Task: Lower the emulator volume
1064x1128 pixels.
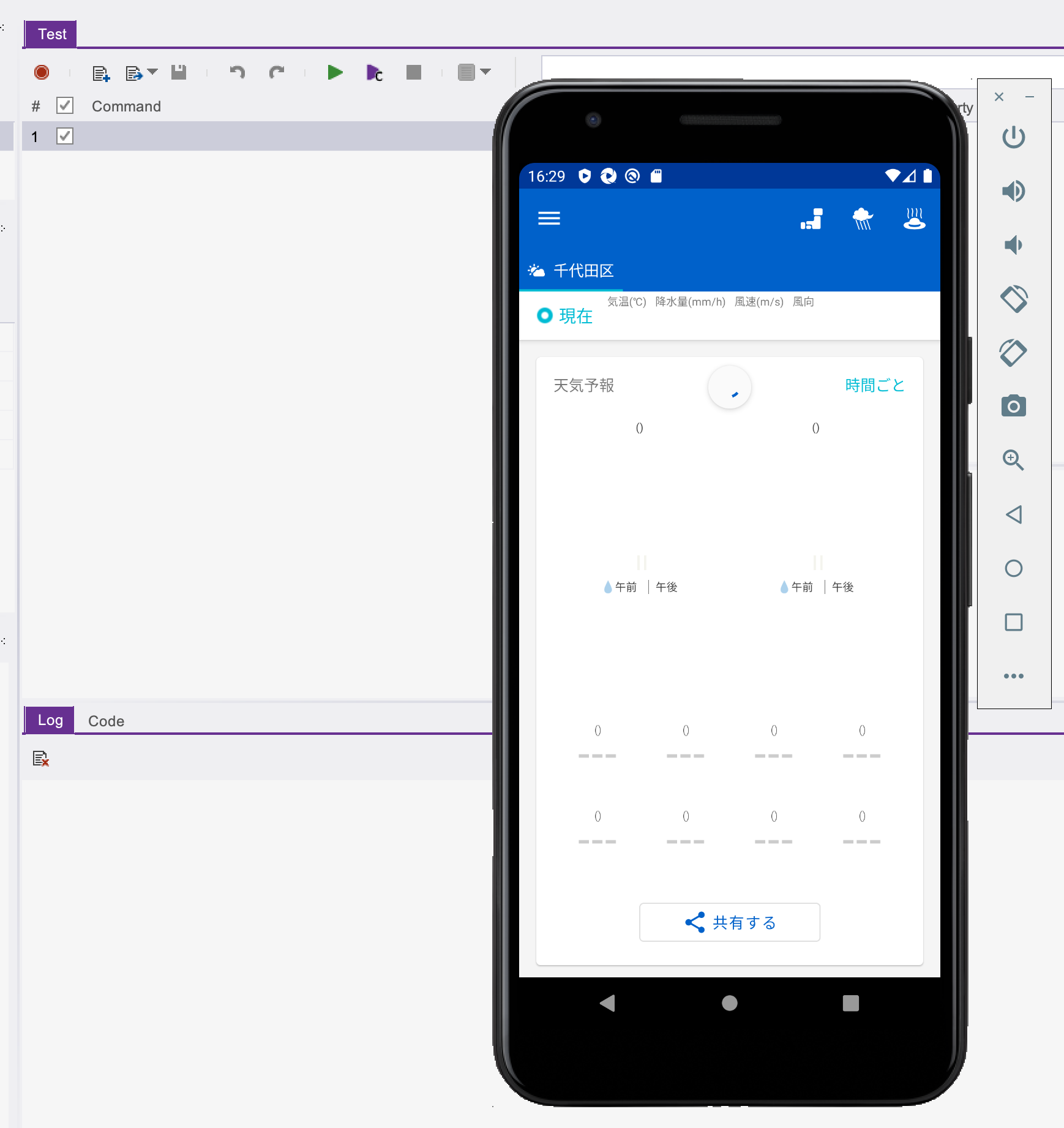Action: (x=1014, y=245)
